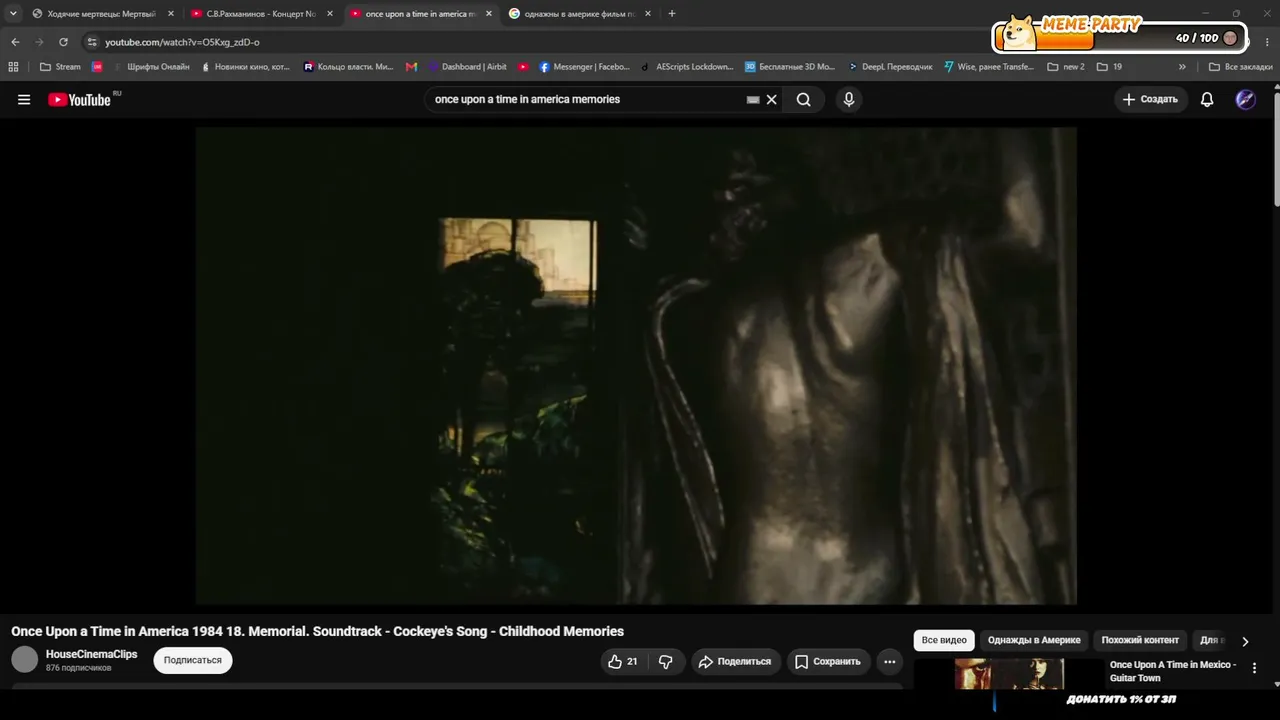Screen dimensions: 1280x720
Task: Close the однажды в америке Google tab
Action: [x=648, y=14]
